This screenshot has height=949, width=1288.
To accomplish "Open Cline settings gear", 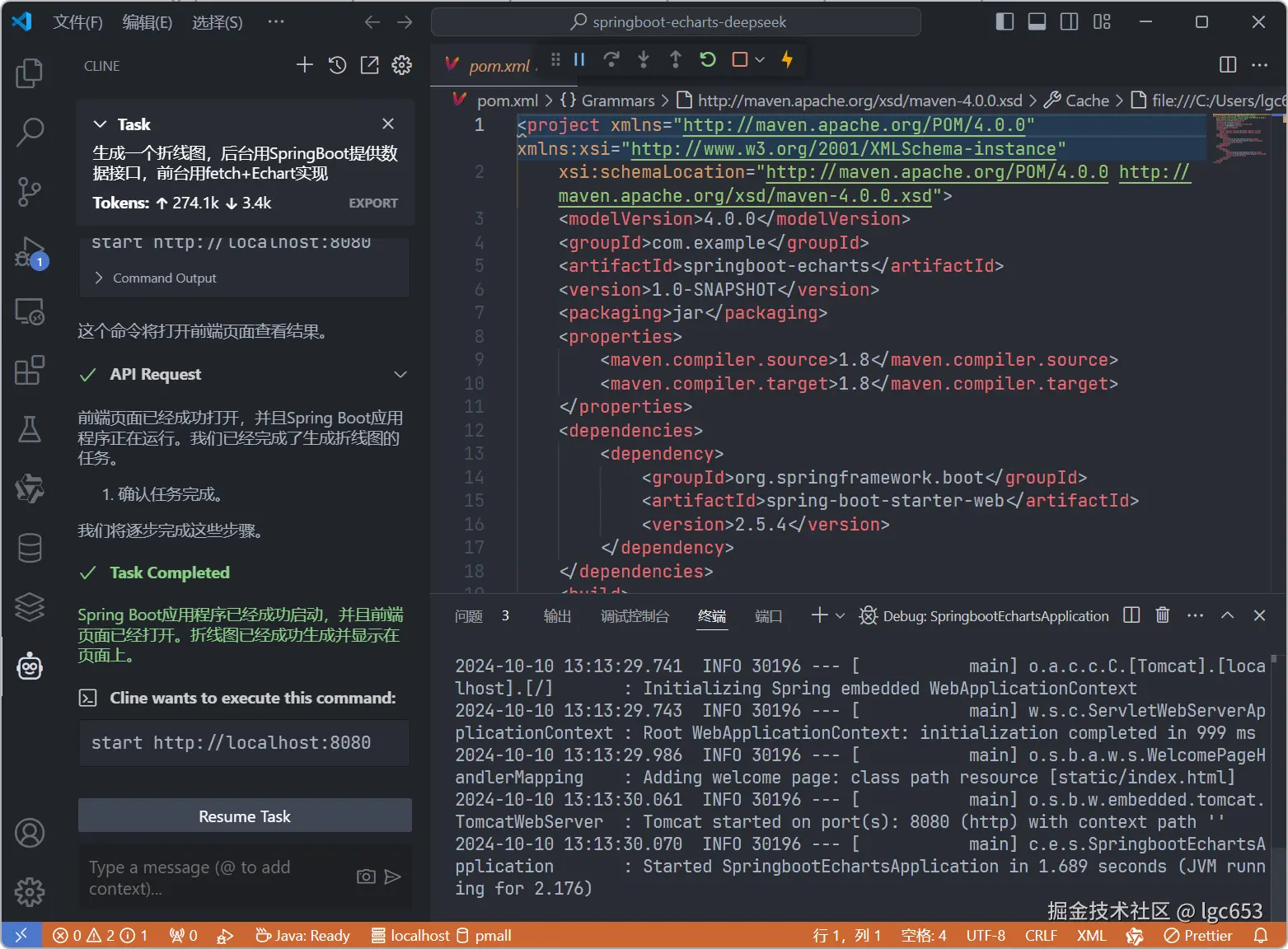I will pyautogui.click(x=401, y=65).
